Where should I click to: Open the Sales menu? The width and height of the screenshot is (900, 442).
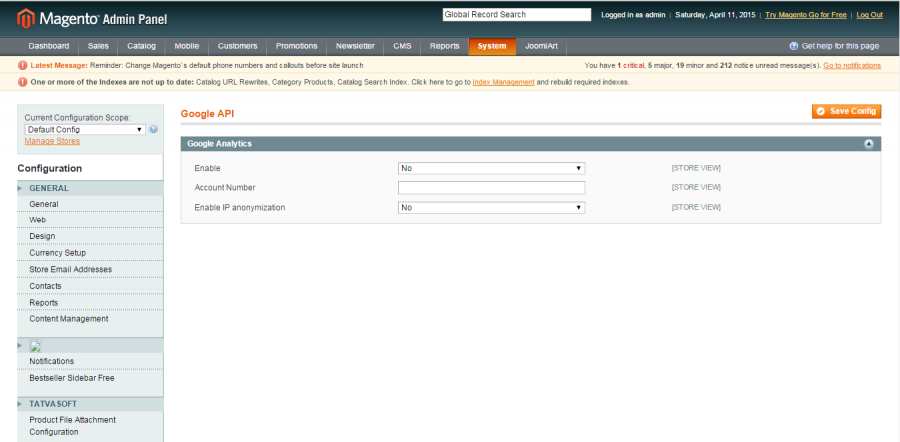point(98,46)
